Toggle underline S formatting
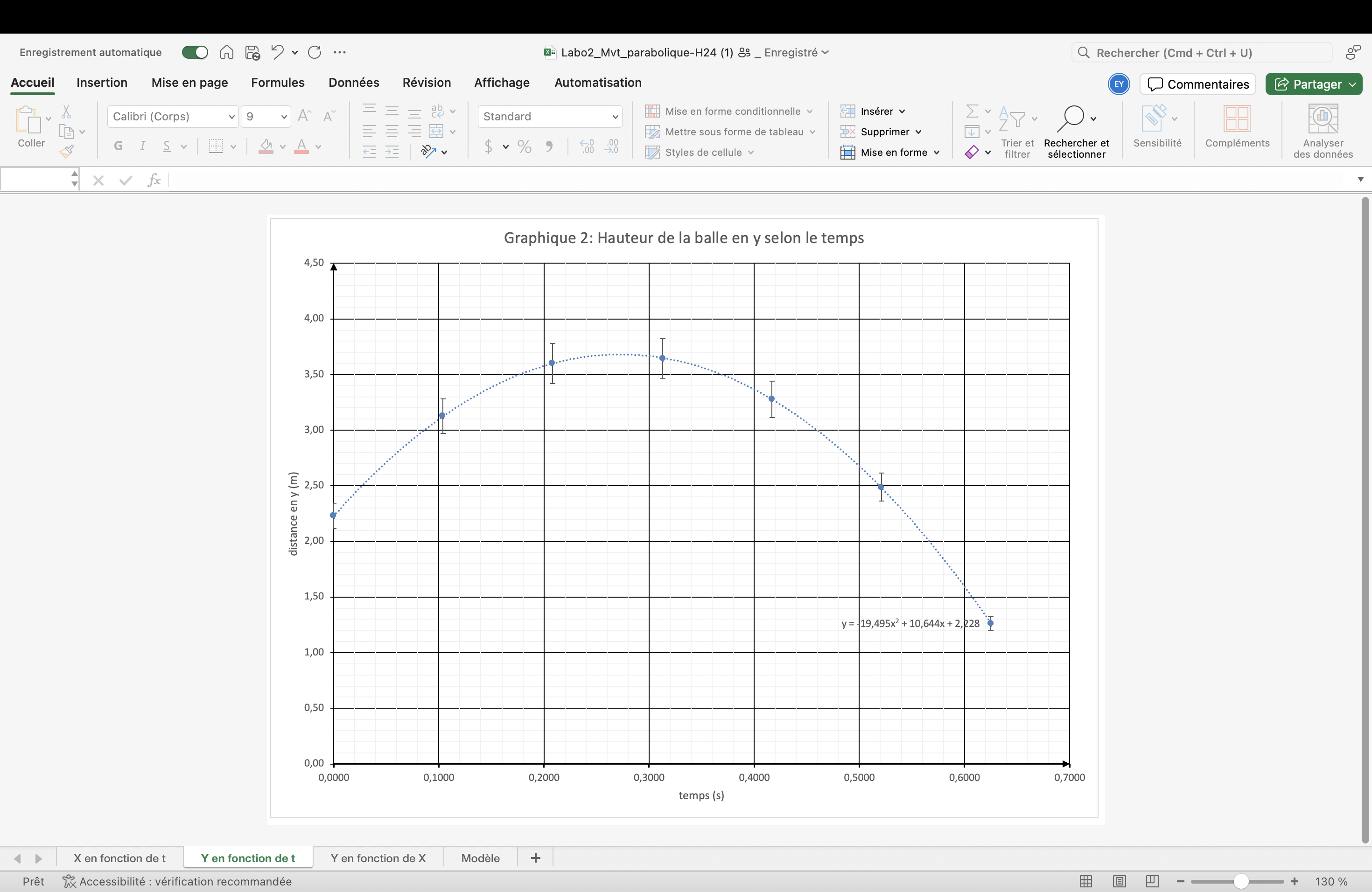 click(x=167, y=146)
